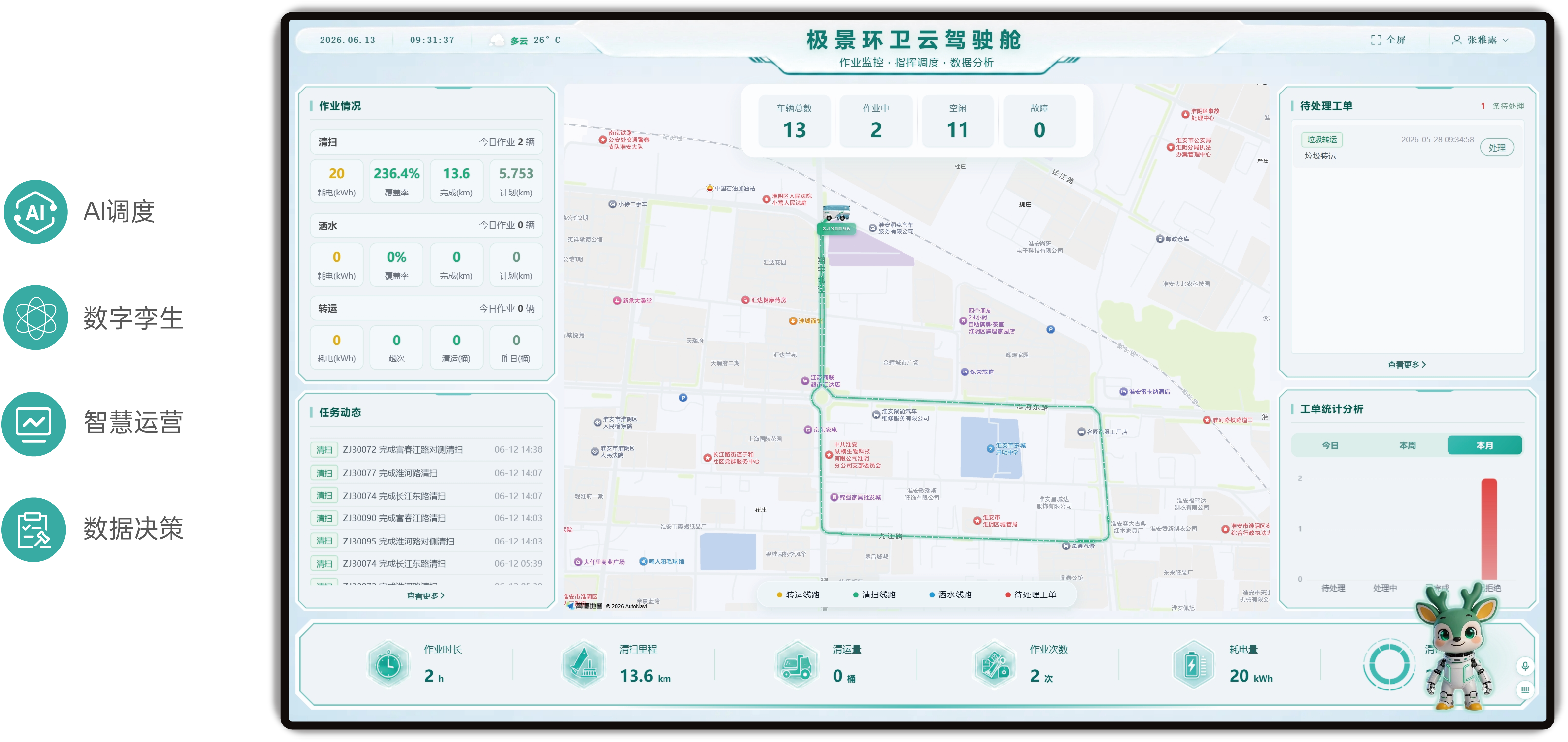
Task: Switch to 本周 tab in 工单统计分析
Action: [1407, 445]
